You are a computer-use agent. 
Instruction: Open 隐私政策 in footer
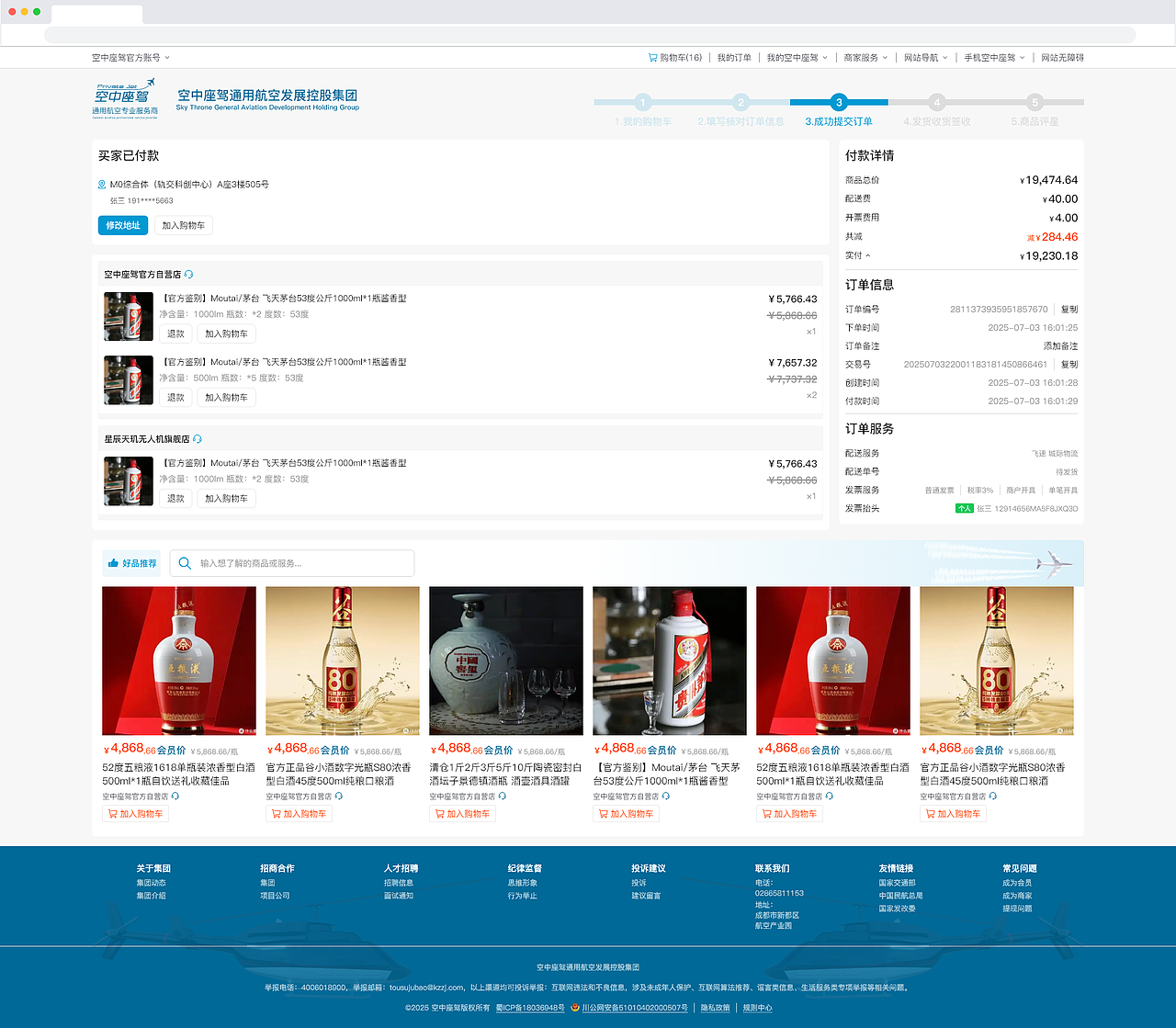[x=716, y=1008]
